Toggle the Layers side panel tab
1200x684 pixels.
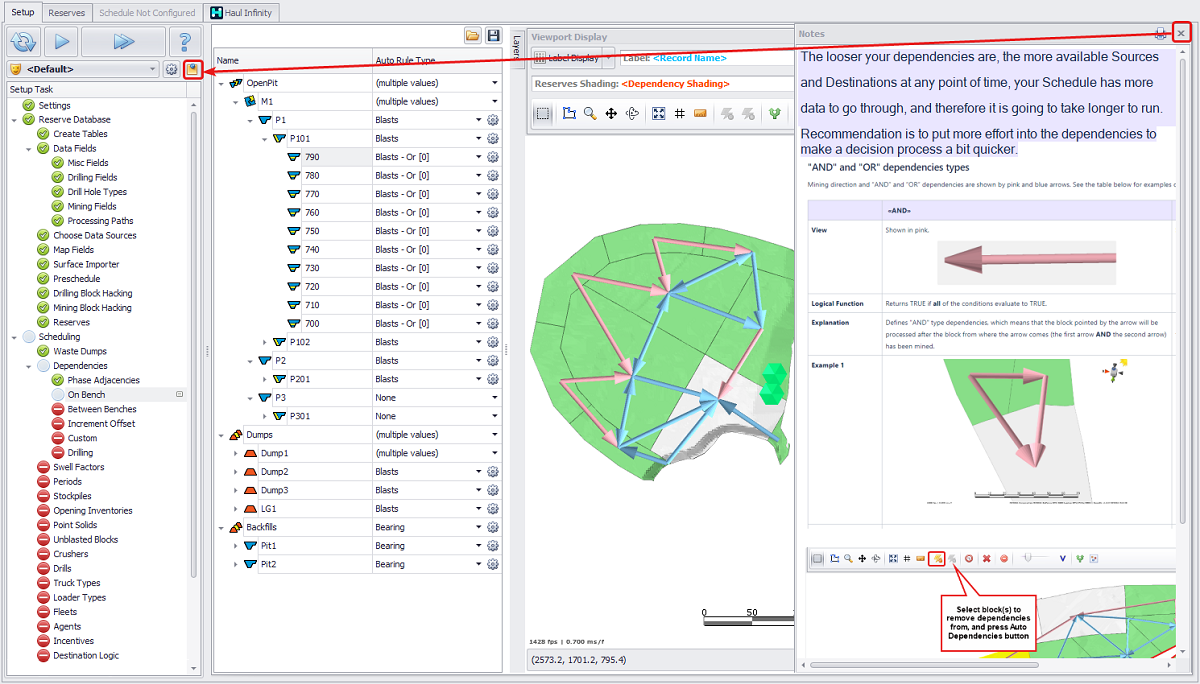click(x=517, y=45)
